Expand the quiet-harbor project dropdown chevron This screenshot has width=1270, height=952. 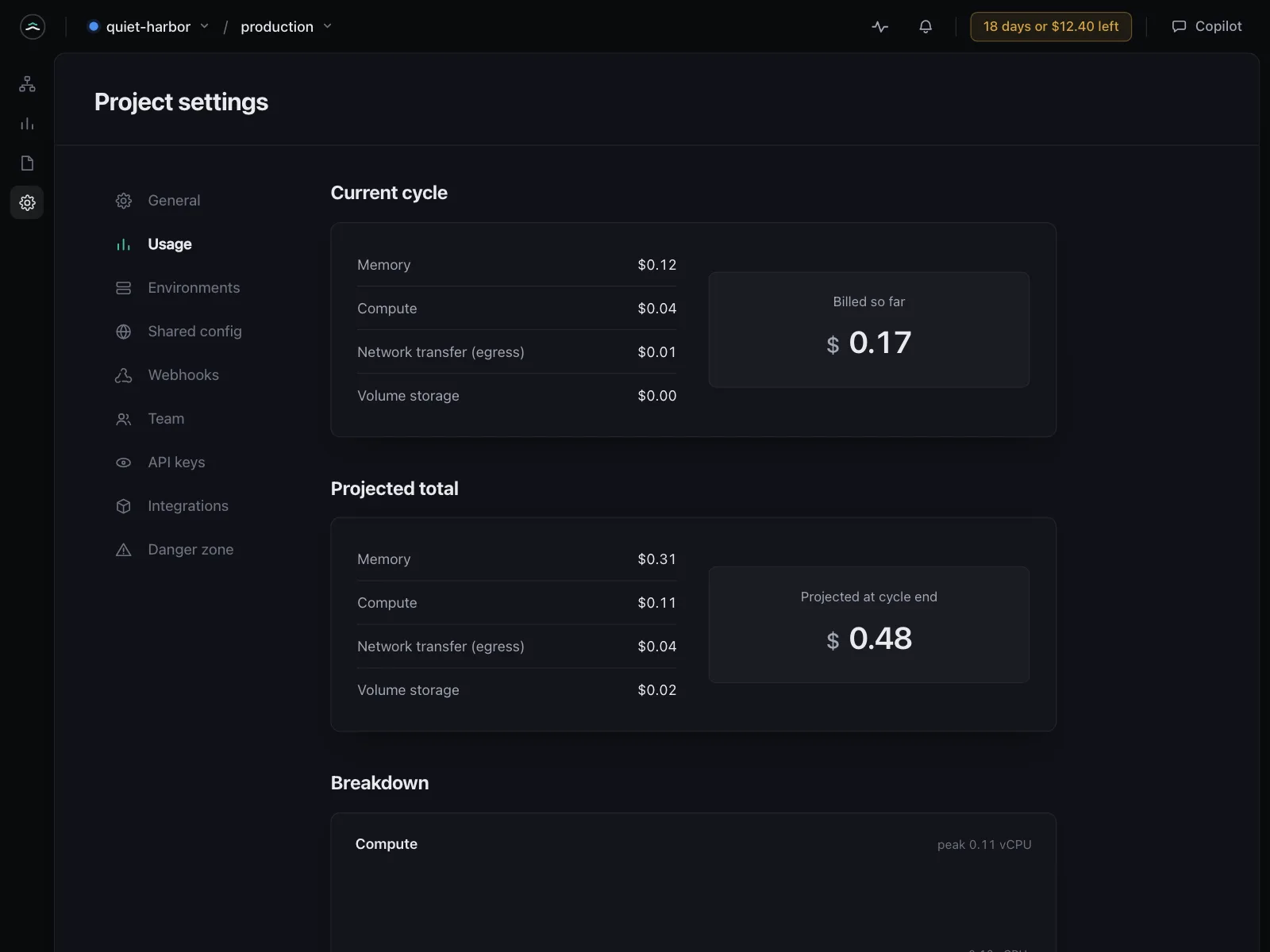[x=205, y=26]
